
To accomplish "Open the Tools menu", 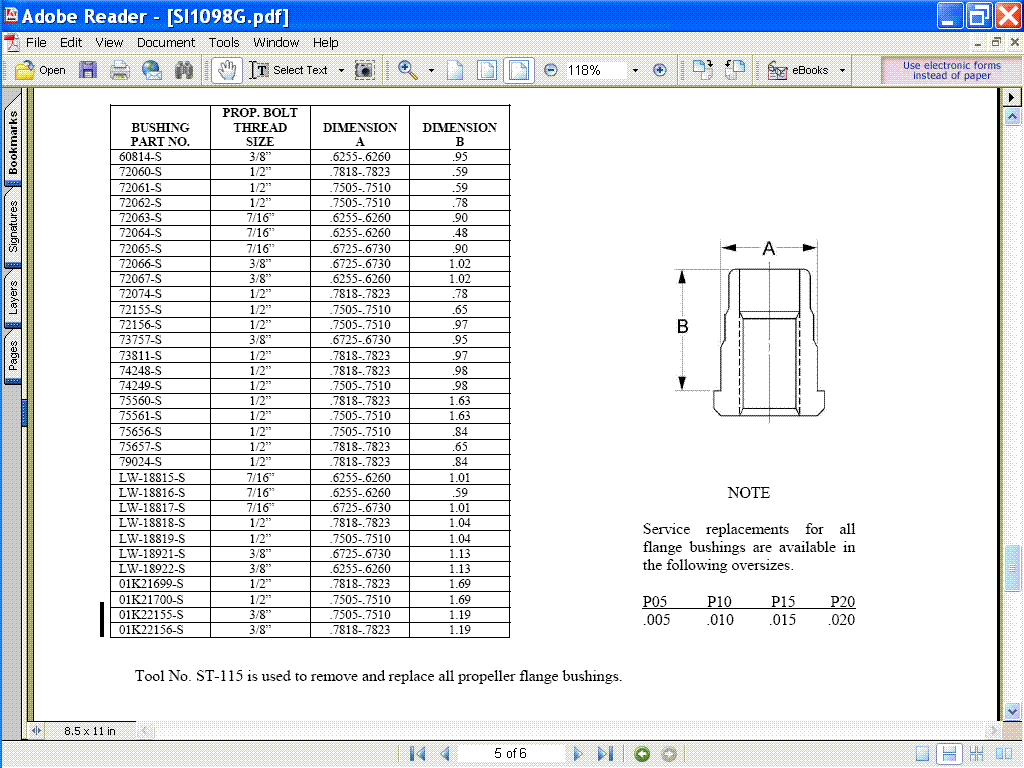I will click(x=224, y=43).
